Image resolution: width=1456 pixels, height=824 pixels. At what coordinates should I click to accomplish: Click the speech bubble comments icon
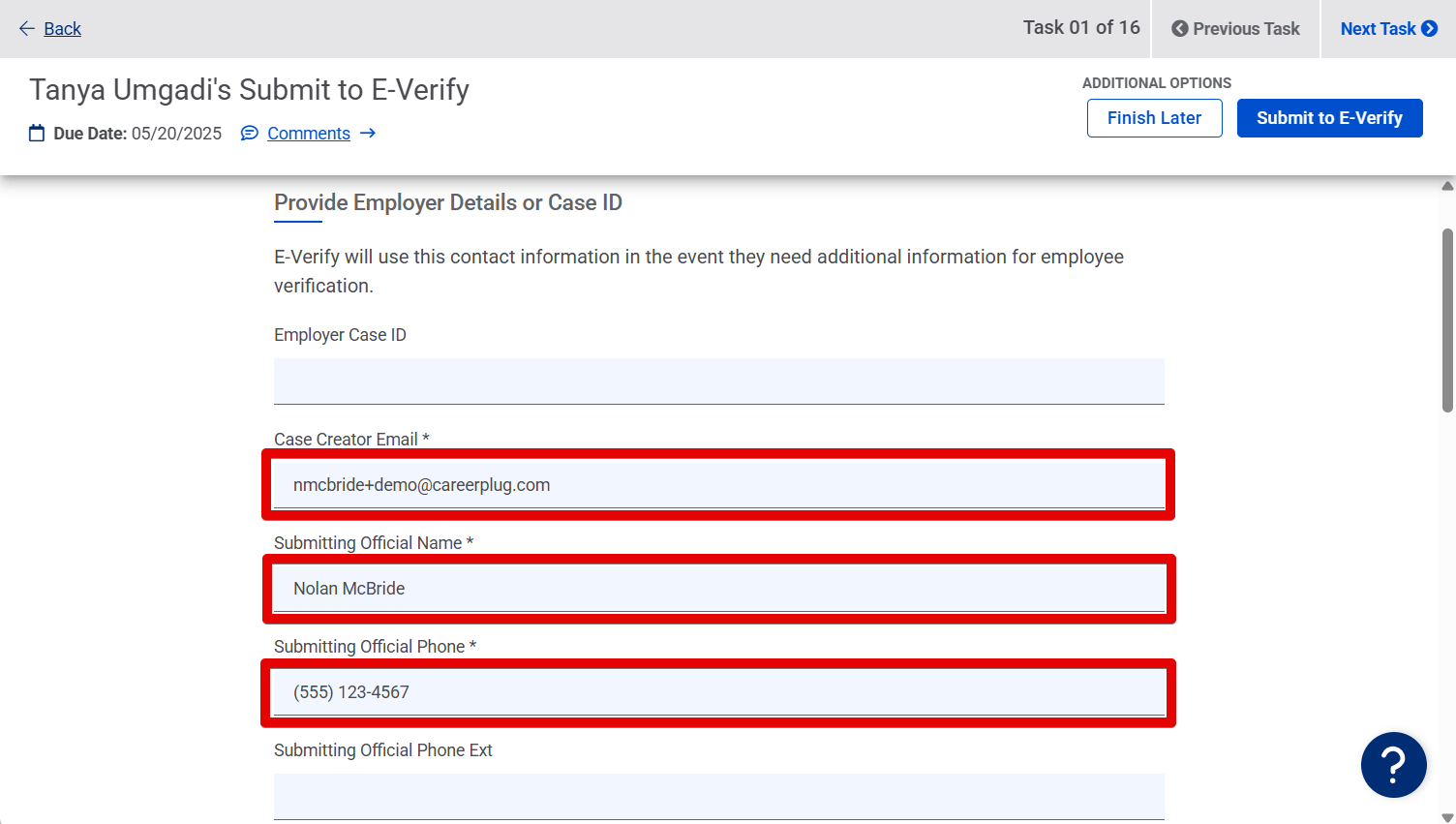(250, 133)
